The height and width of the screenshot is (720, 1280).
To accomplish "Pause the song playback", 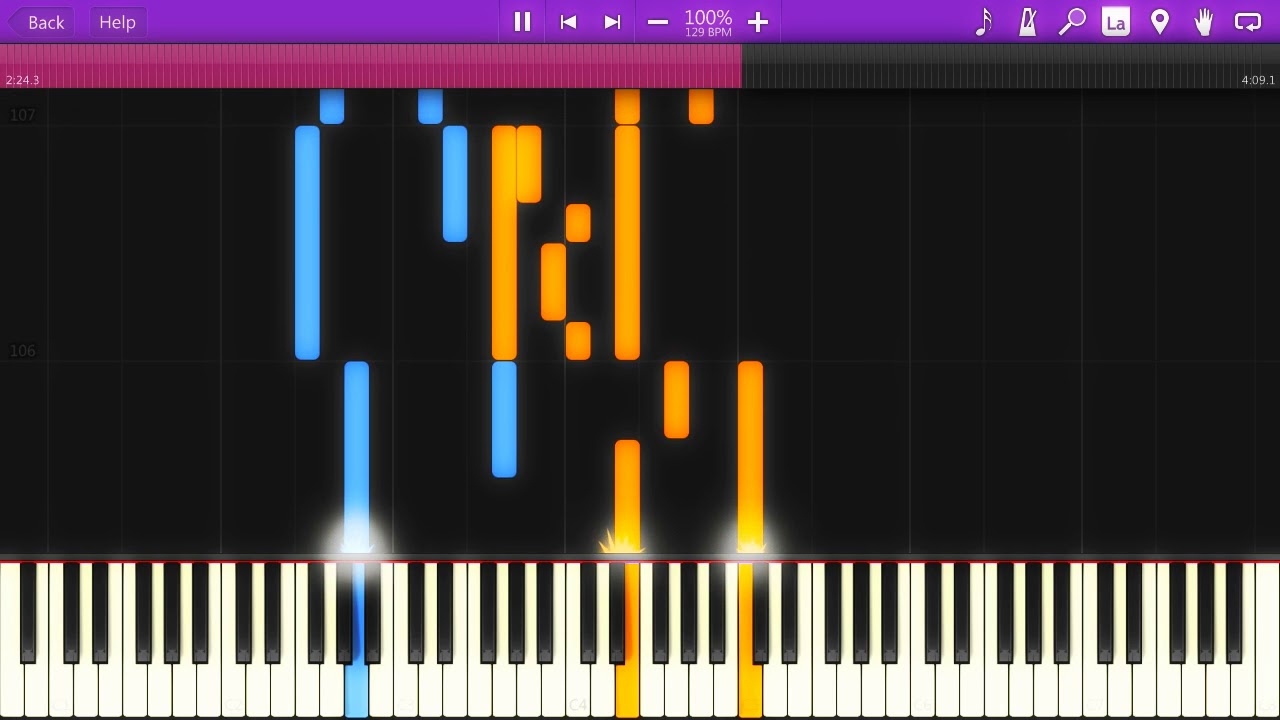I will coord(522,22).
